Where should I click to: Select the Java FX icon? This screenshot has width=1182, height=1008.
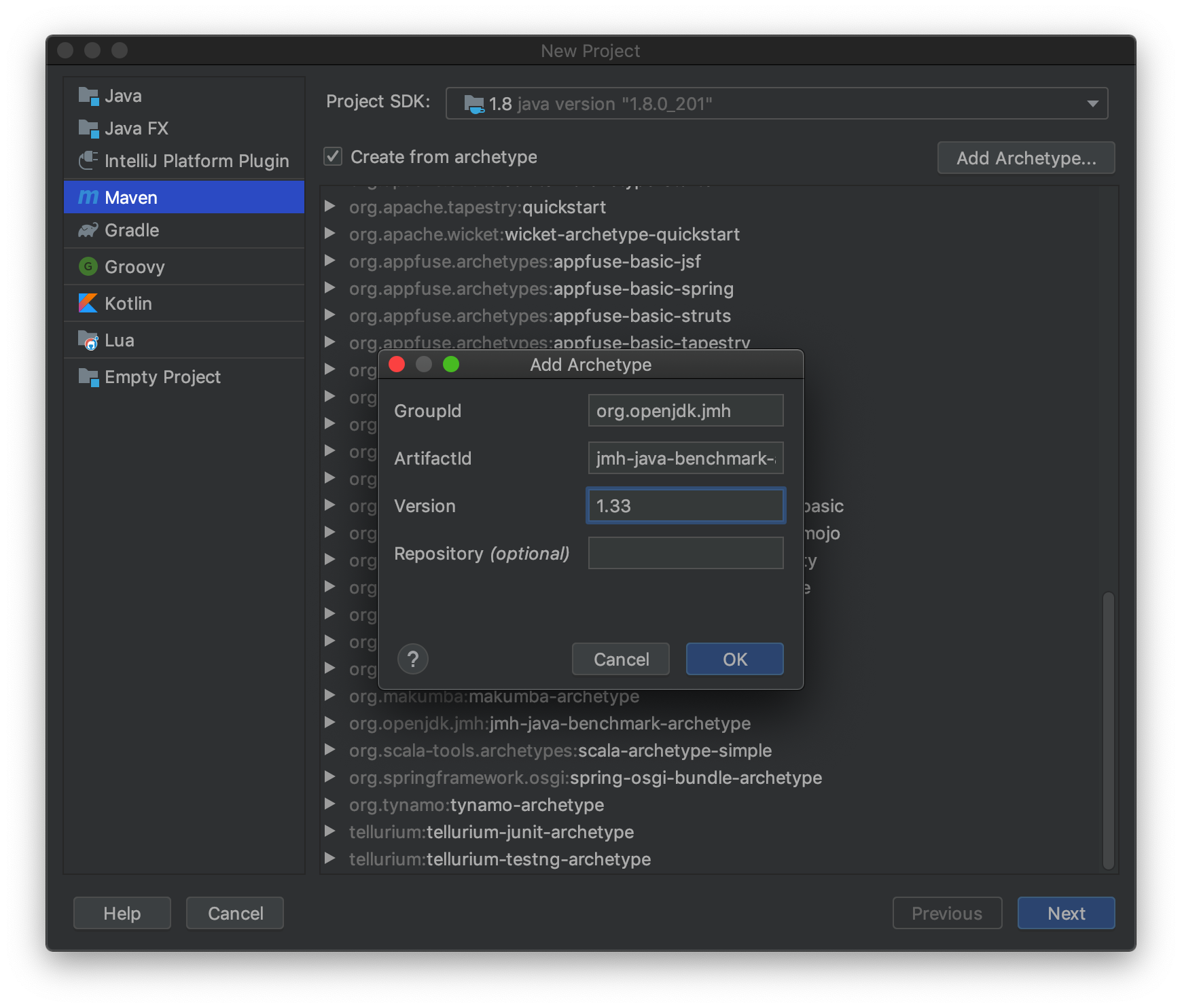point(88,128)
